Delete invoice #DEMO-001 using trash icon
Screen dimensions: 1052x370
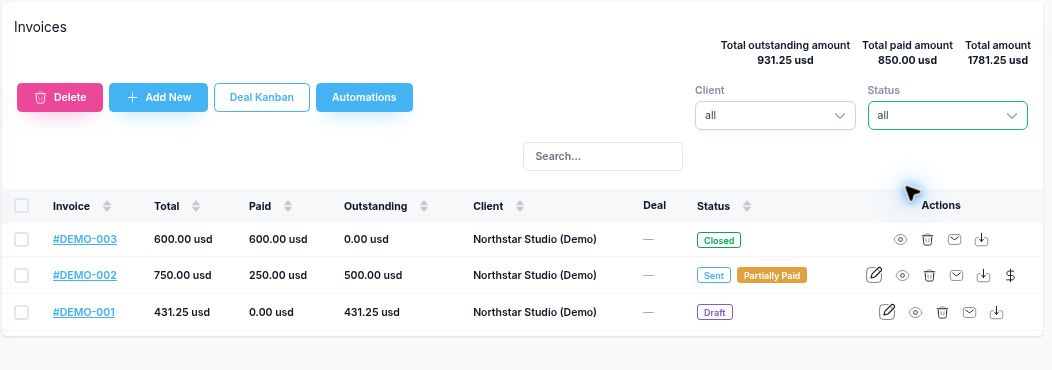pyautogui.click(x=943, y=312)
